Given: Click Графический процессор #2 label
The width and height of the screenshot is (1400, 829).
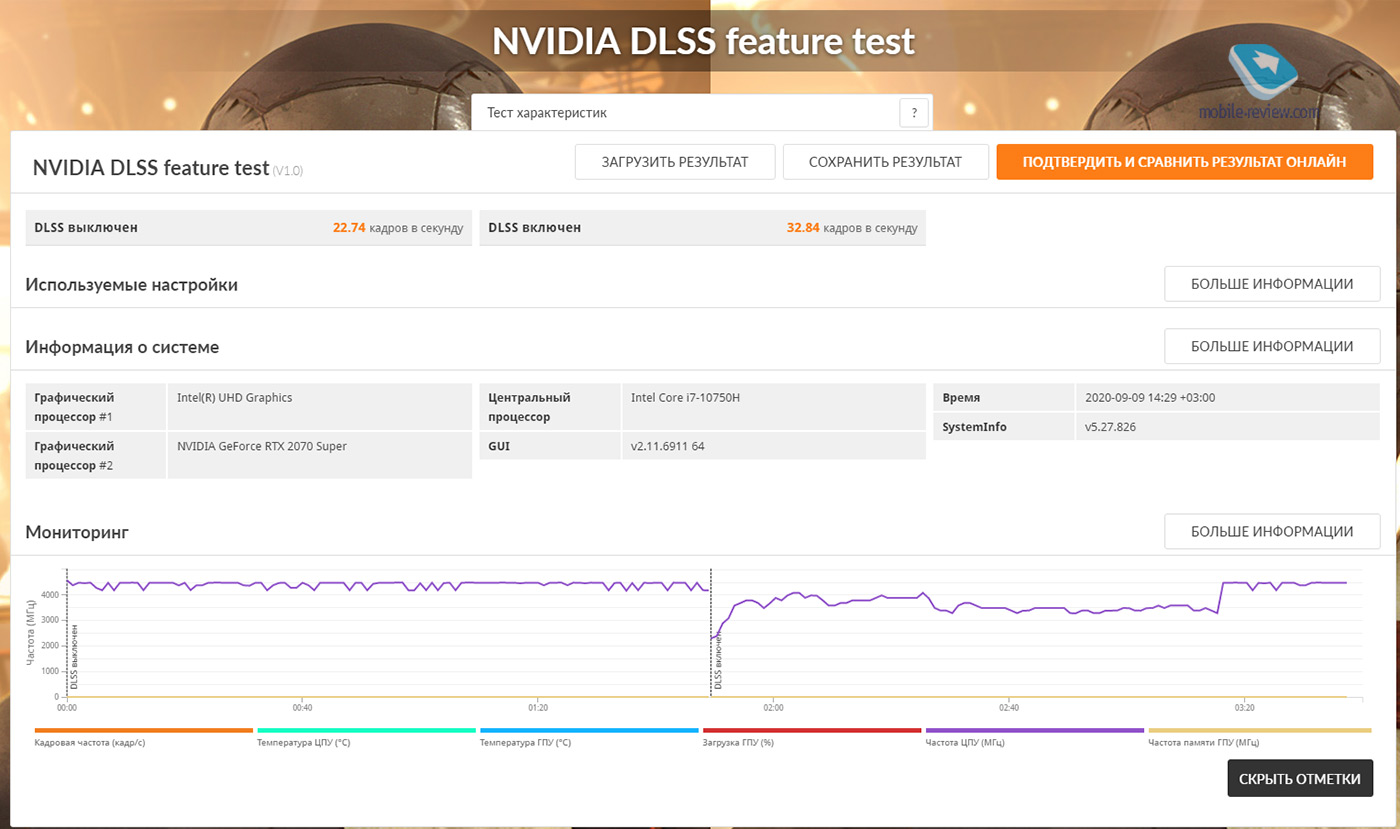Looking at the screenshot, I should click(74, 455).
